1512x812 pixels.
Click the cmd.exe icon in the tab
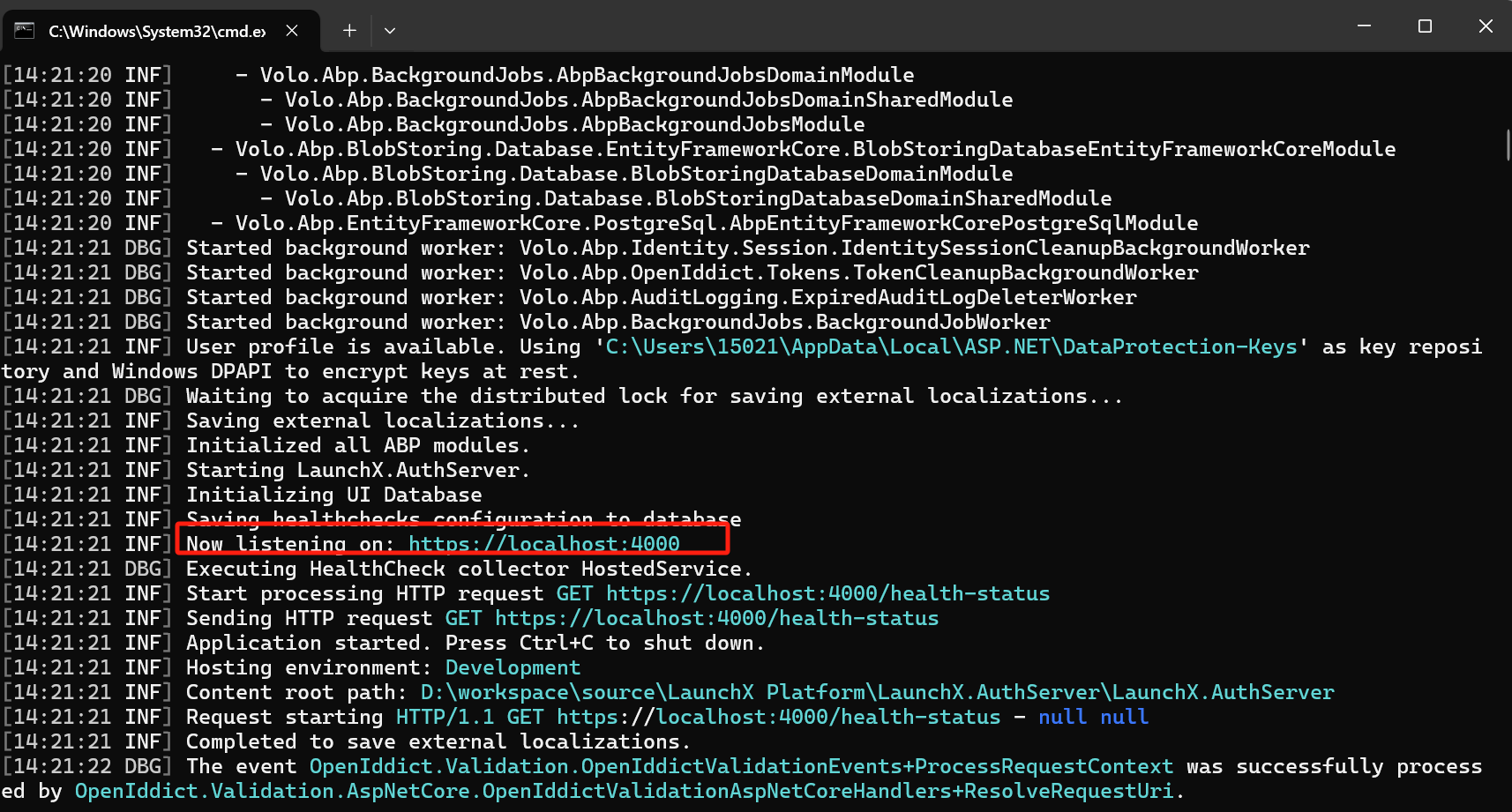click(x=25, y=30)
